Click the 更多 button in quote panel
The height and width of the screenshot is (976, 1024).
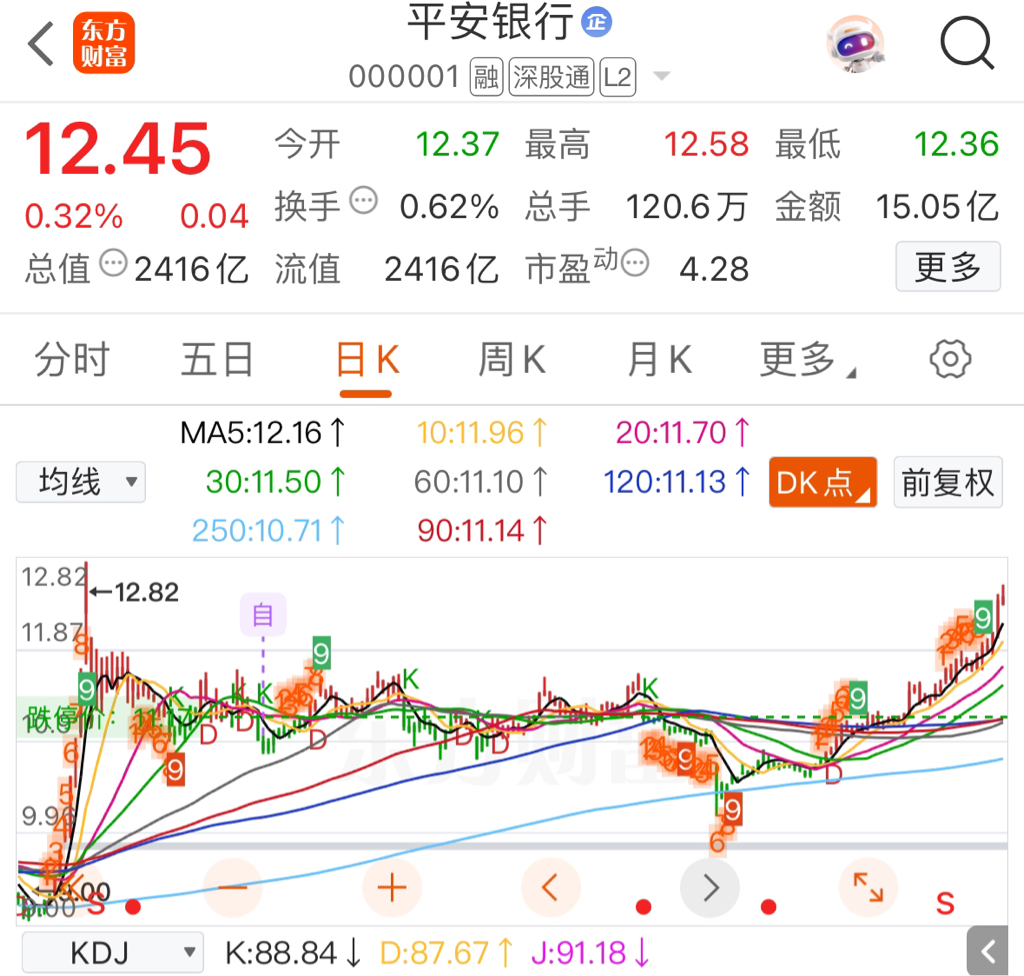click(x=948, y=267)
